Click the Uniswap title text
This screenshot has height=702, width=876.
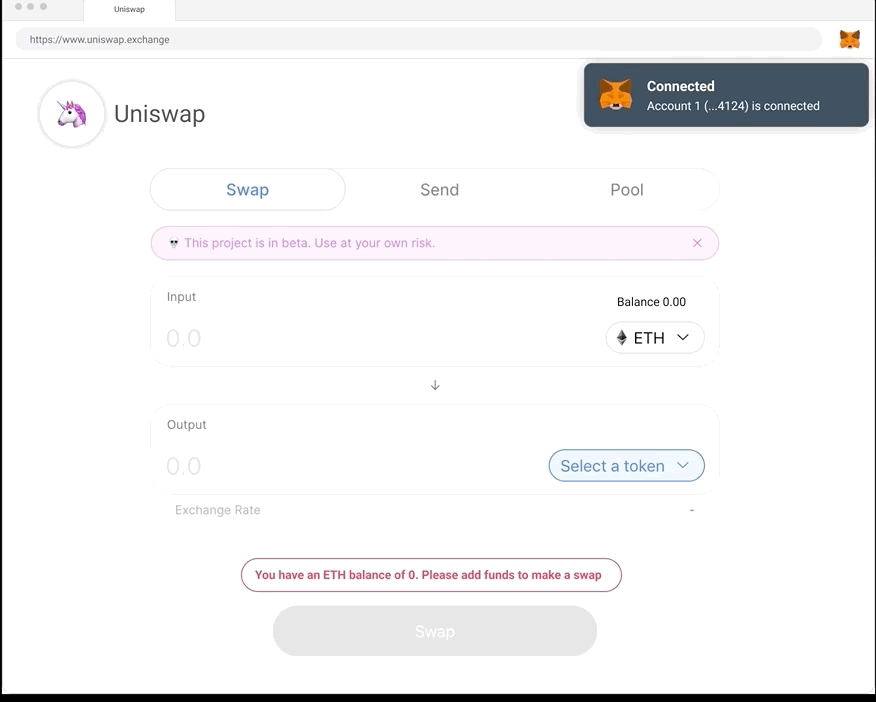(x=160, y=114)
